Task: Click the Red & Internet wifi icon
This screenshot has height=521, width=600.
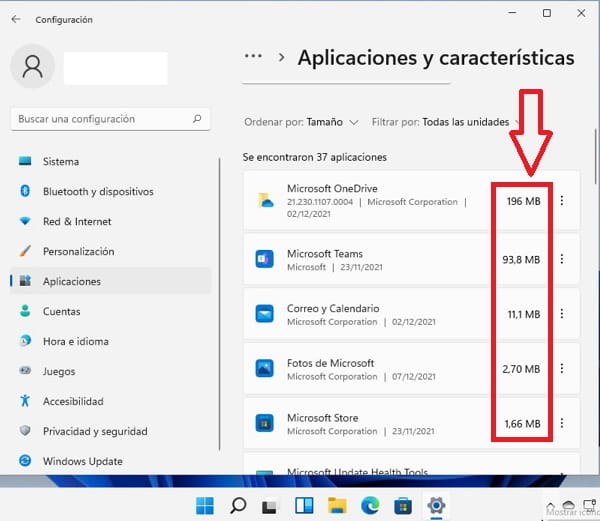Action: click(25, 221)
